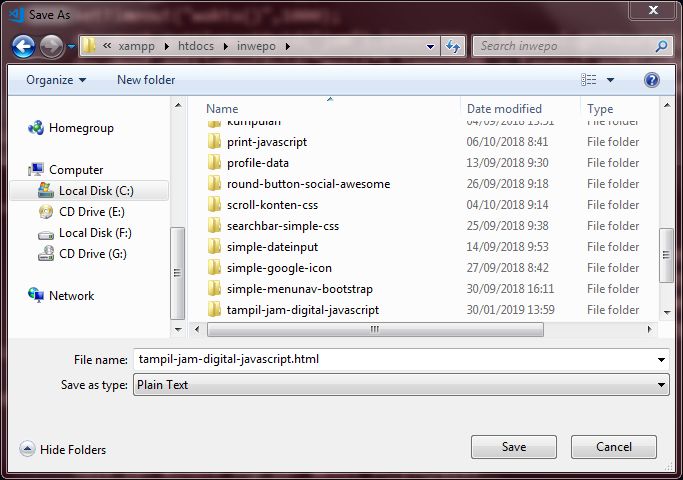The height and width of the screenshot is (480, 683).
Task: Click the help question mark icon
Action: [652, 80]
